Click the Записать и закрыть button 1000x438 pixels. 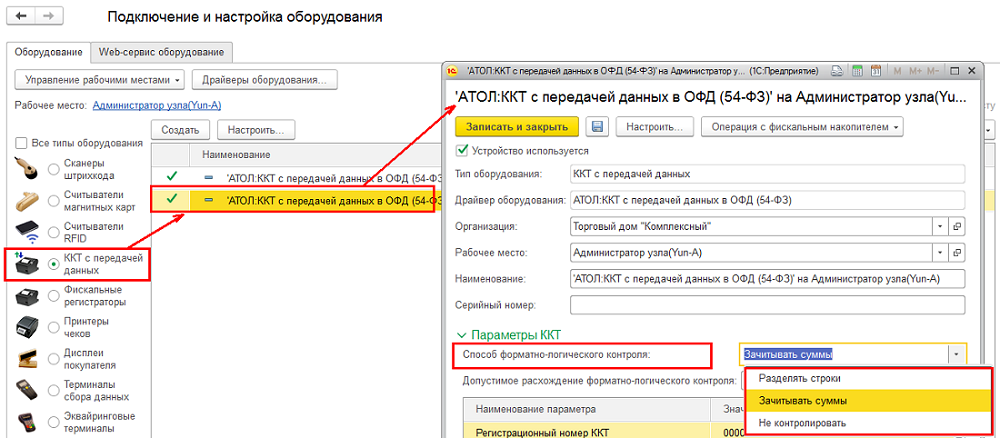(x=517, y=127)
